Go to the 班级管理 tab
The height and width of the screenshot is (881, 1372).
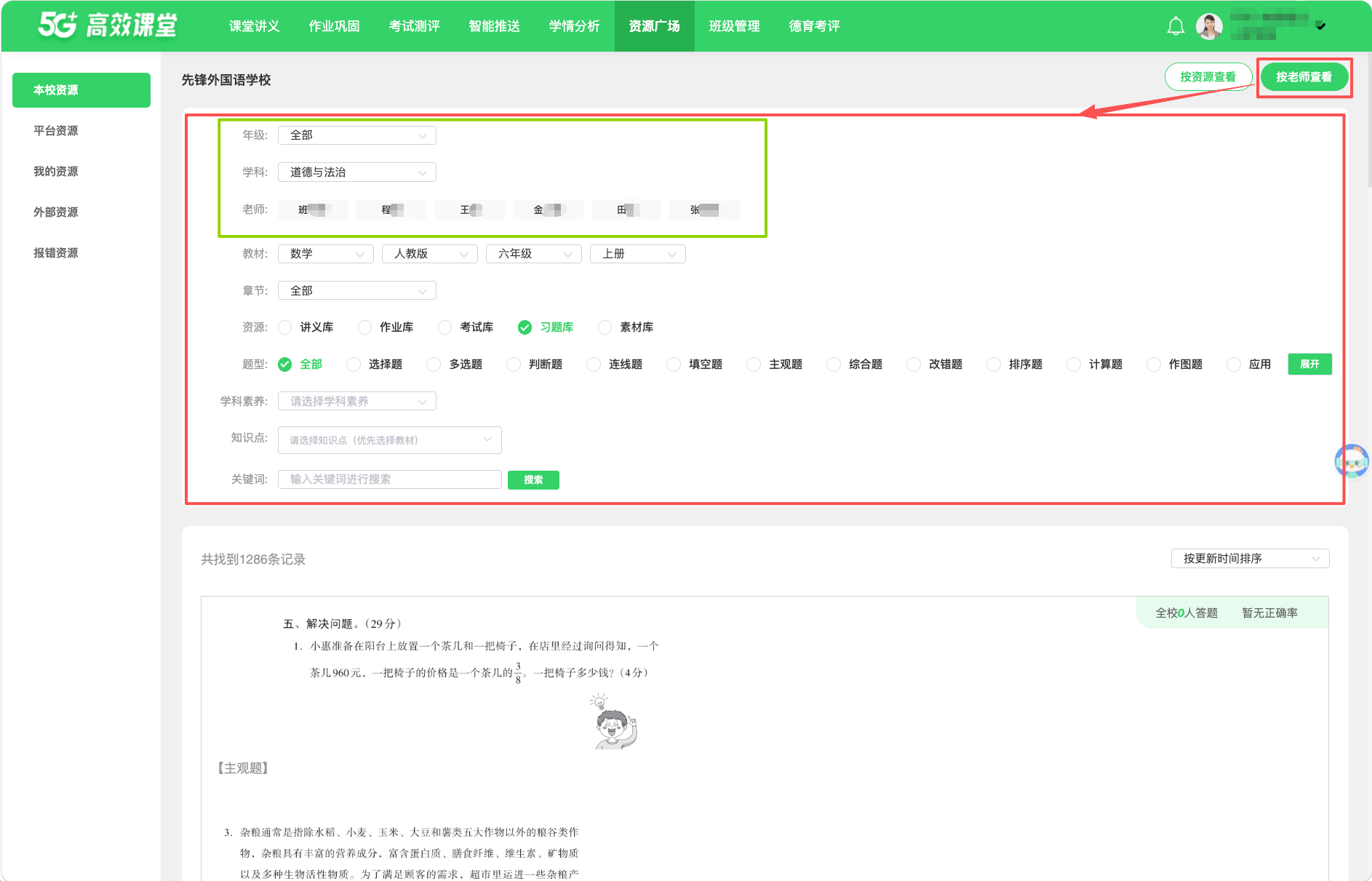735,26
